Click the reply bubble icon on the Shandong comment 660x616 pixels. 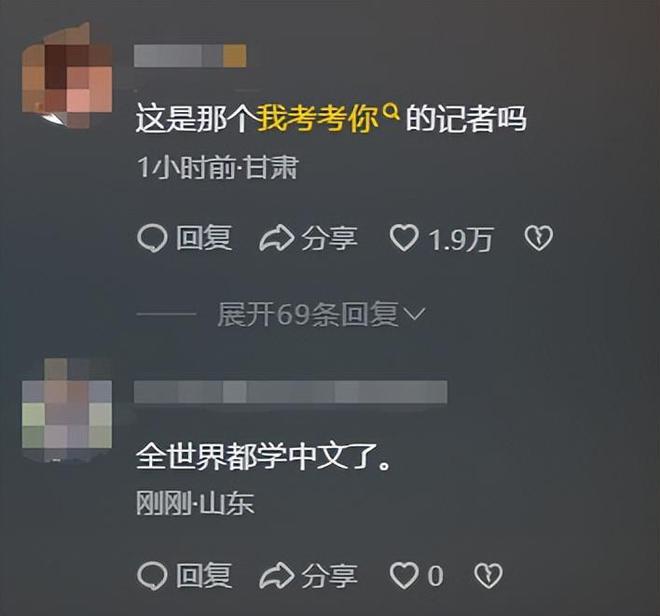click(x=152, y=576)
